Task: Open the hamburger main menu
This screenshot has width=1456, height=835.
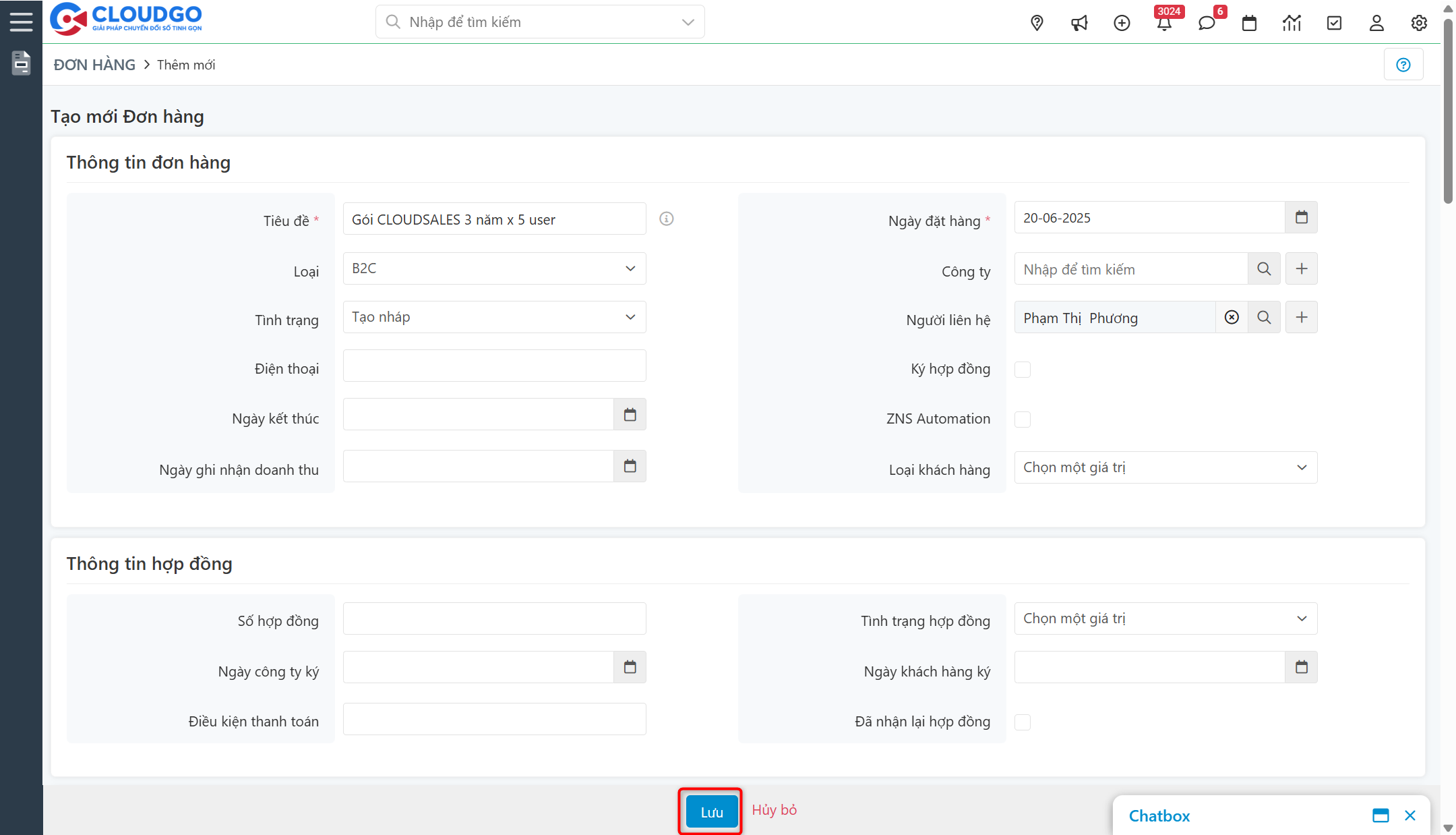Action: coord(21,22)
